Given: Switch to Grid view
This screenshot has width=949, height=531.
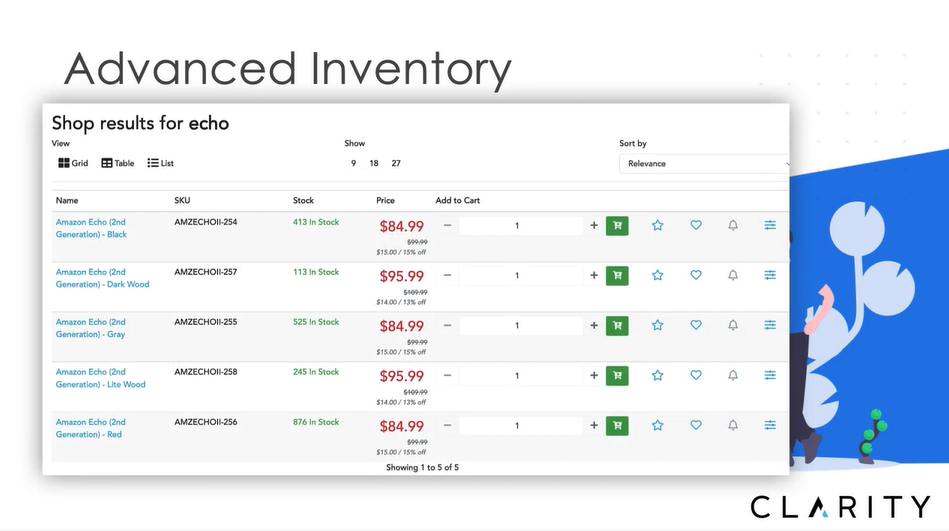Looking at the screenshot, I should [73, 163].
